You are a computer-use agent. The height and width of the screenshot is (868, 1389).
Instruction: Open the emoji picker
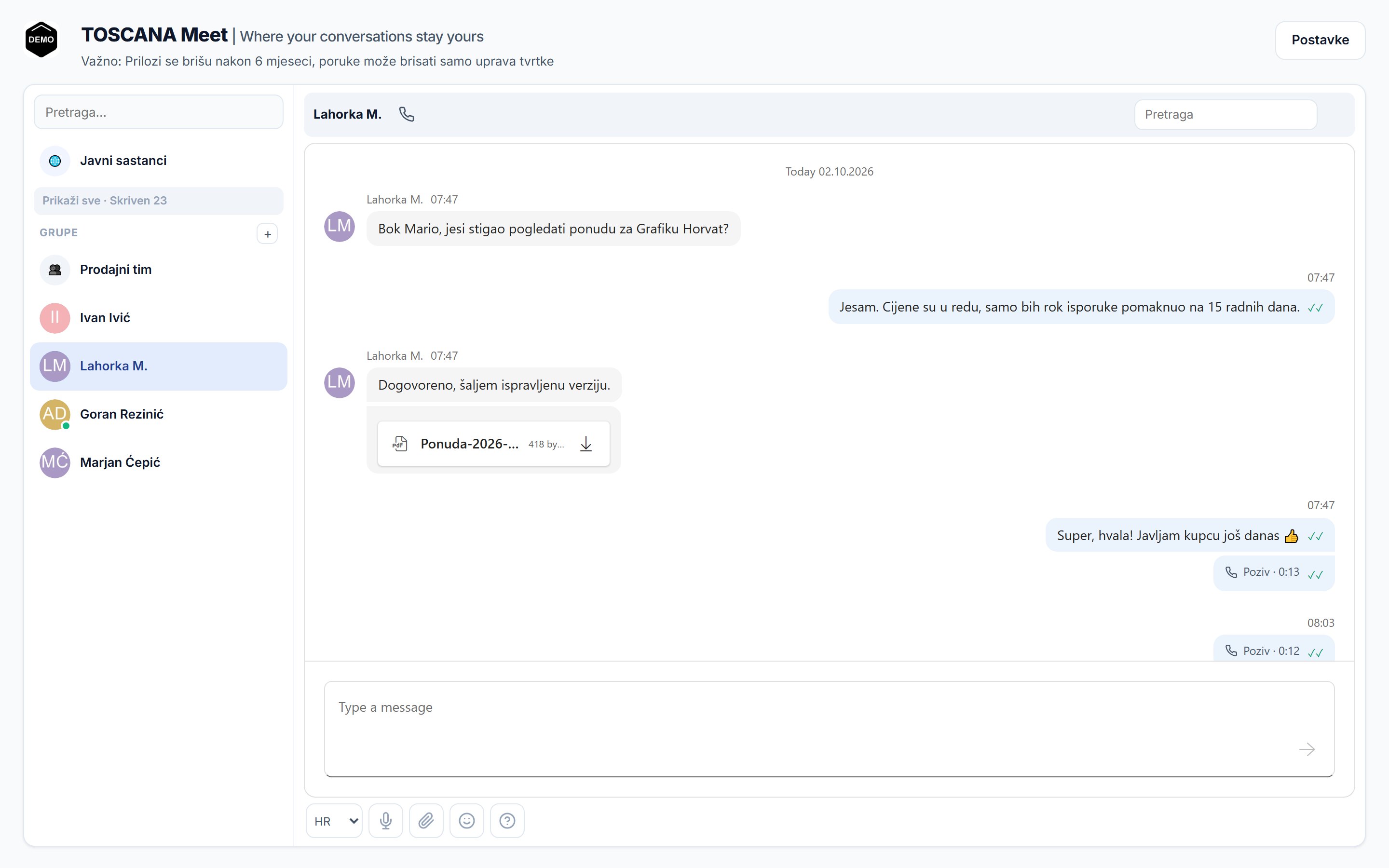coord(467,821)
